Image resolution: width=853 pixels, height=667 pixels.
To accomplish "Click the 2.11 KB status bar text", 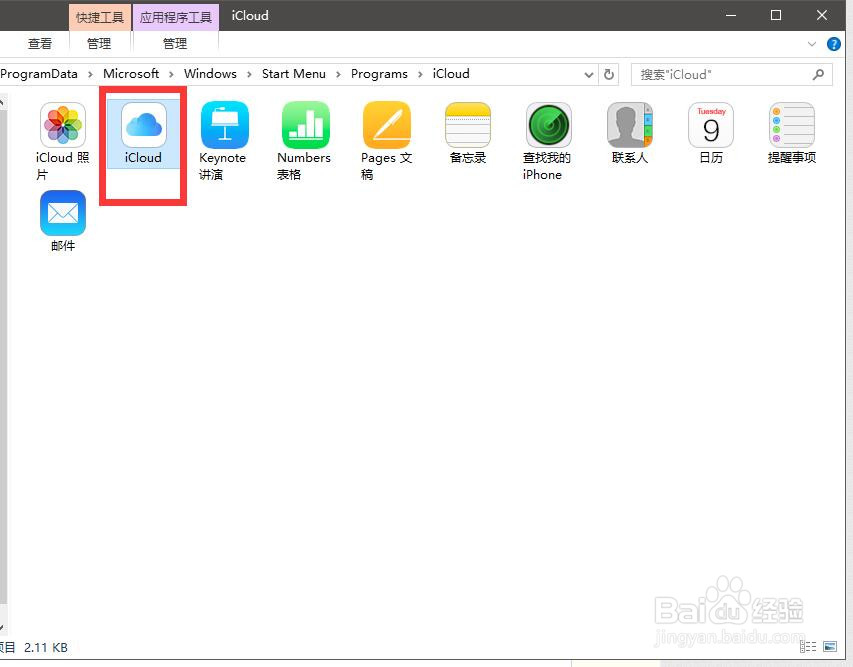I will tap(46, 647).
